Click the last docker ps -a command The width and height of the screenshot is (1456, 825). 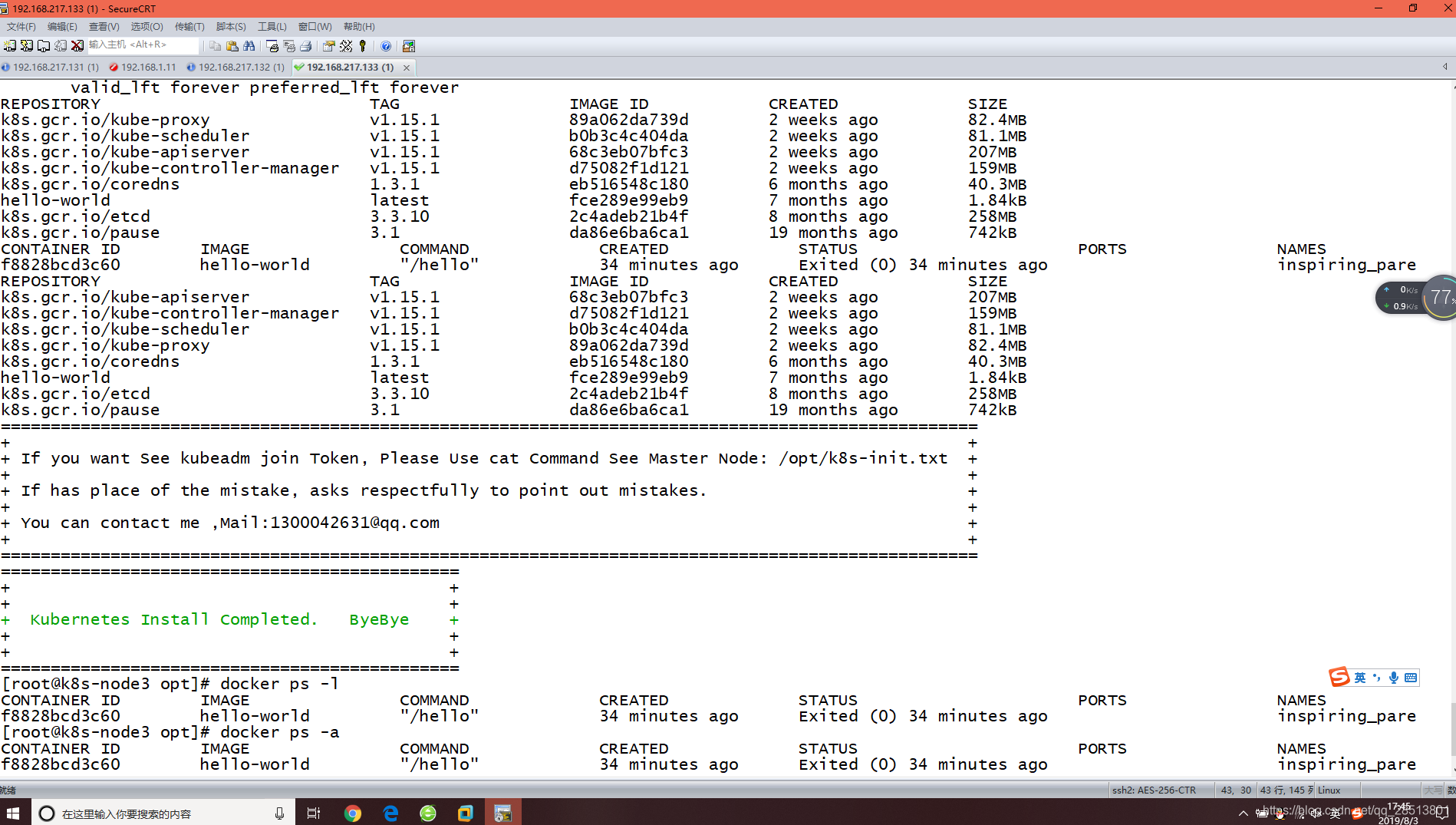pos(280,732)
